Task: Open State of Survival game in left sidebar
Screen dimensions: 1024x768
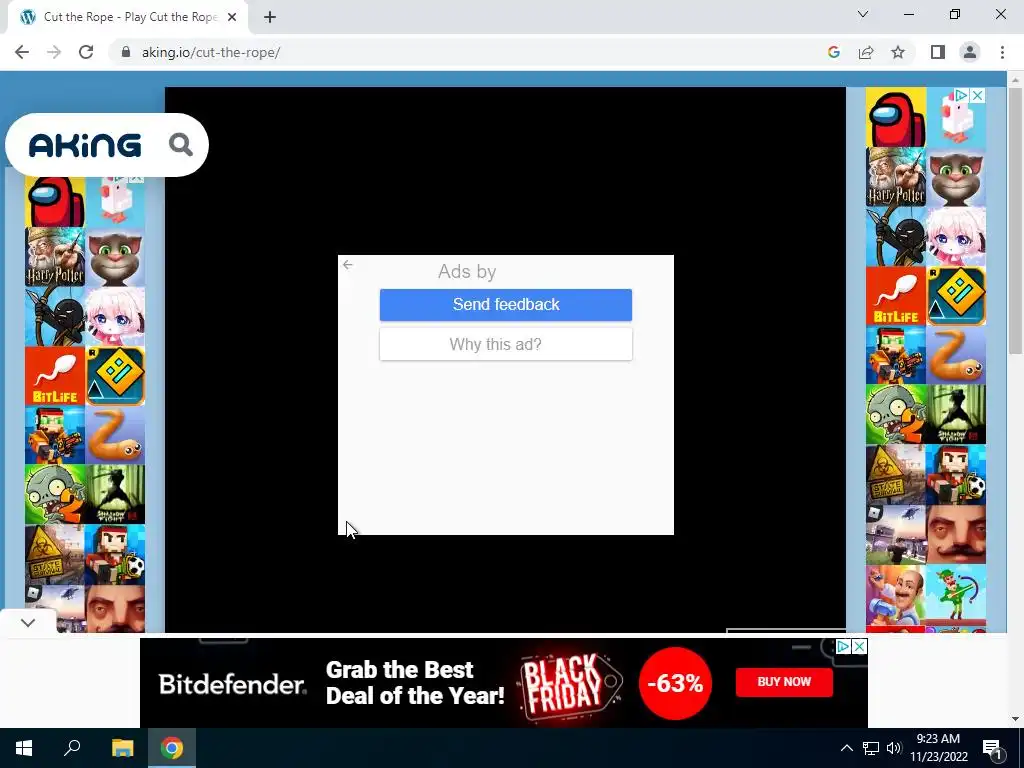Action: coord(55,554)
